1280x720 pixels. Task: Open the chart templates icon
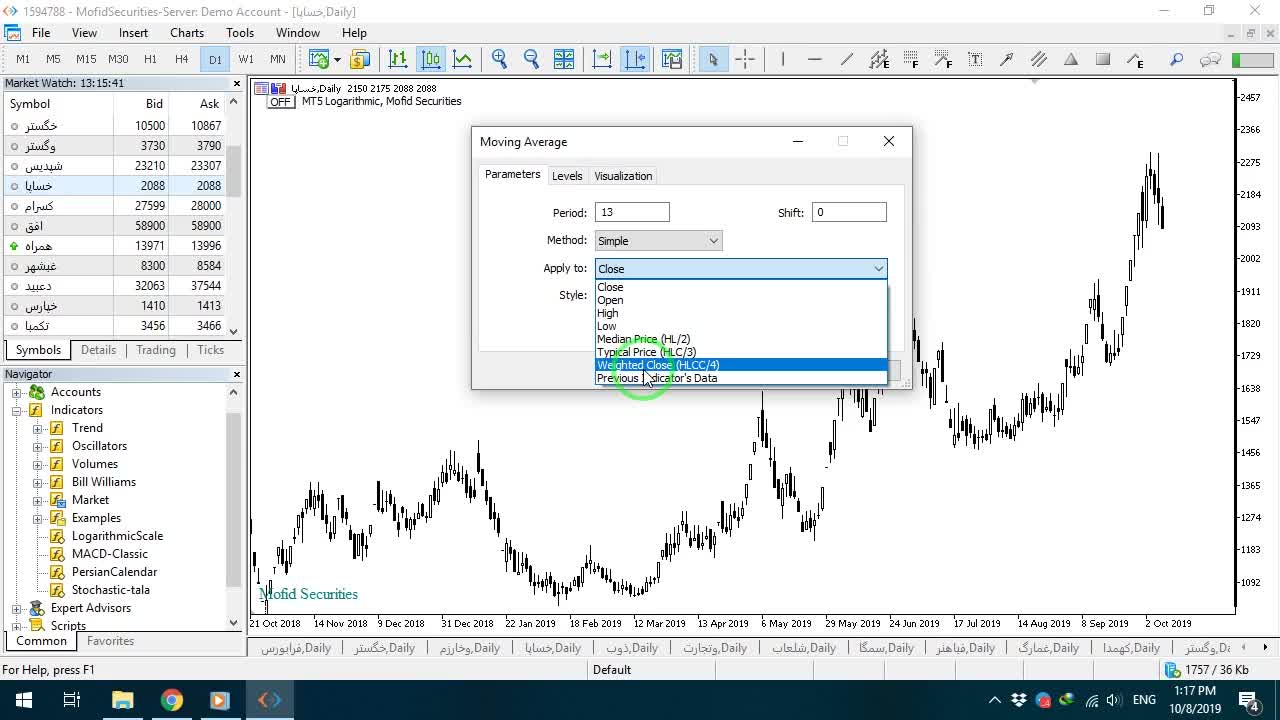[671, 59]
